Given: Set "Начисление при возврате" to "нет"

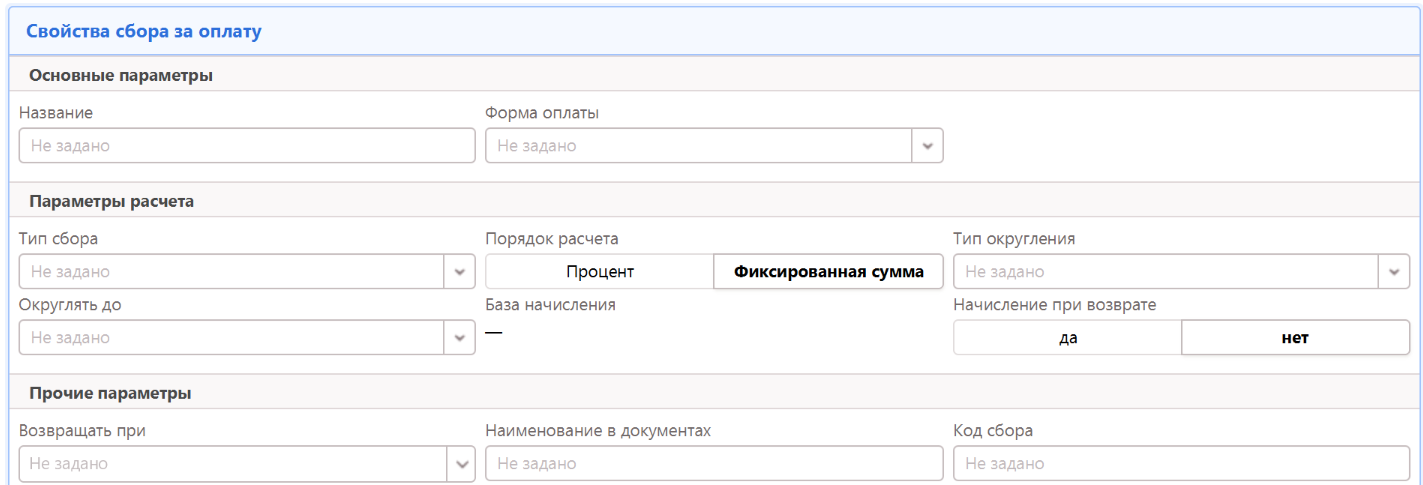Looking at the screenshot, I should click(1295, 338).
